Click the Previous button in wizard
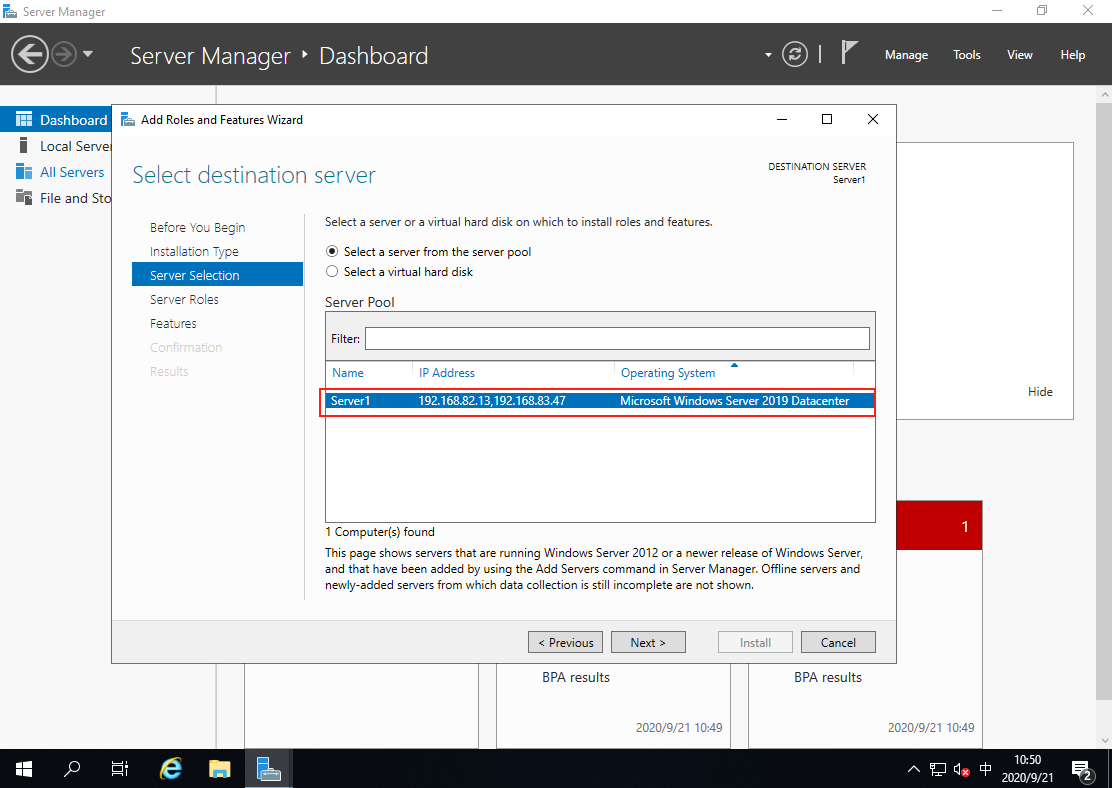The height and width of the screenshot is (788, 1112). tap(565, 642)
